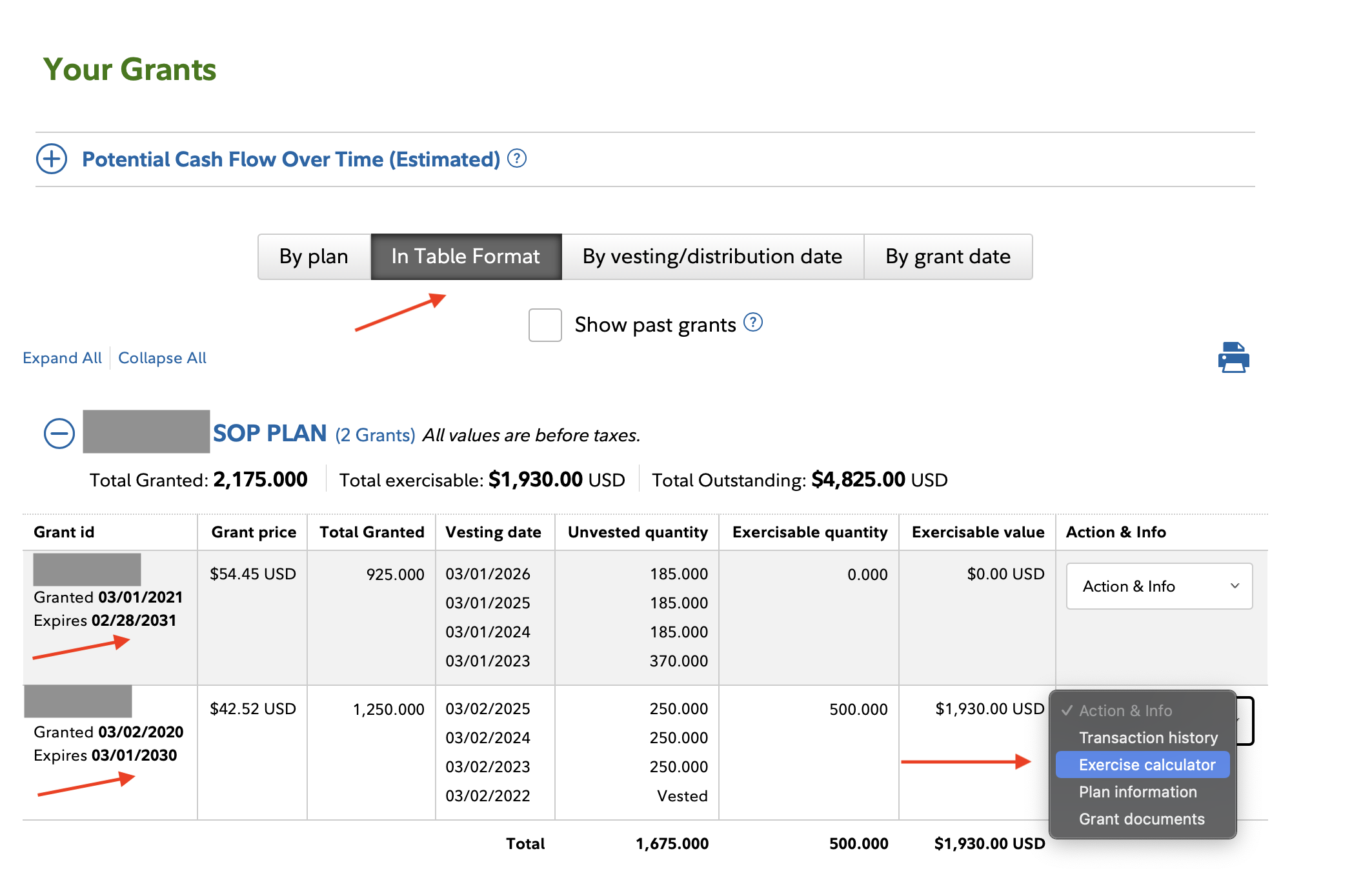Open Action & Info dropdown for 2021 grant

(x=1159, y=586)
